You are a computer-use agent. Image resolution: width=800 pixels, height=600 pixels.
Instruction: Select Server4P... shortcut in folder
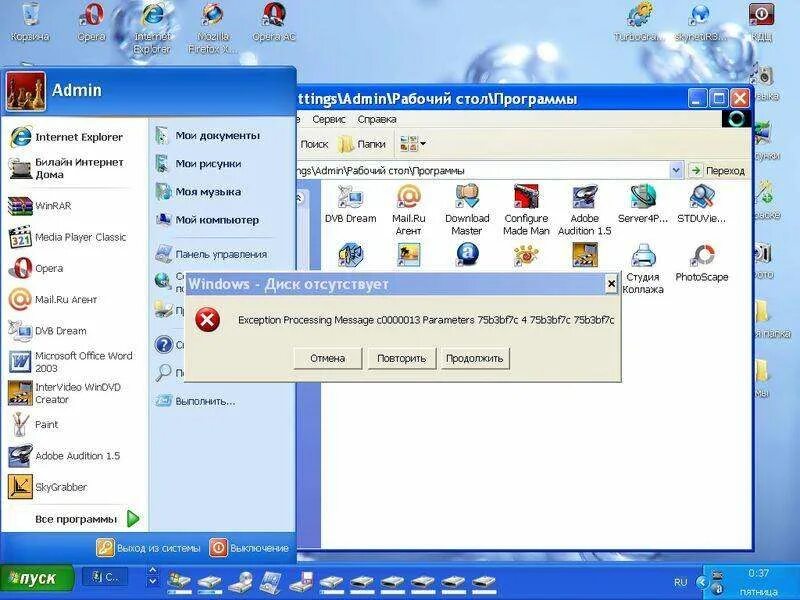[643, 205]
